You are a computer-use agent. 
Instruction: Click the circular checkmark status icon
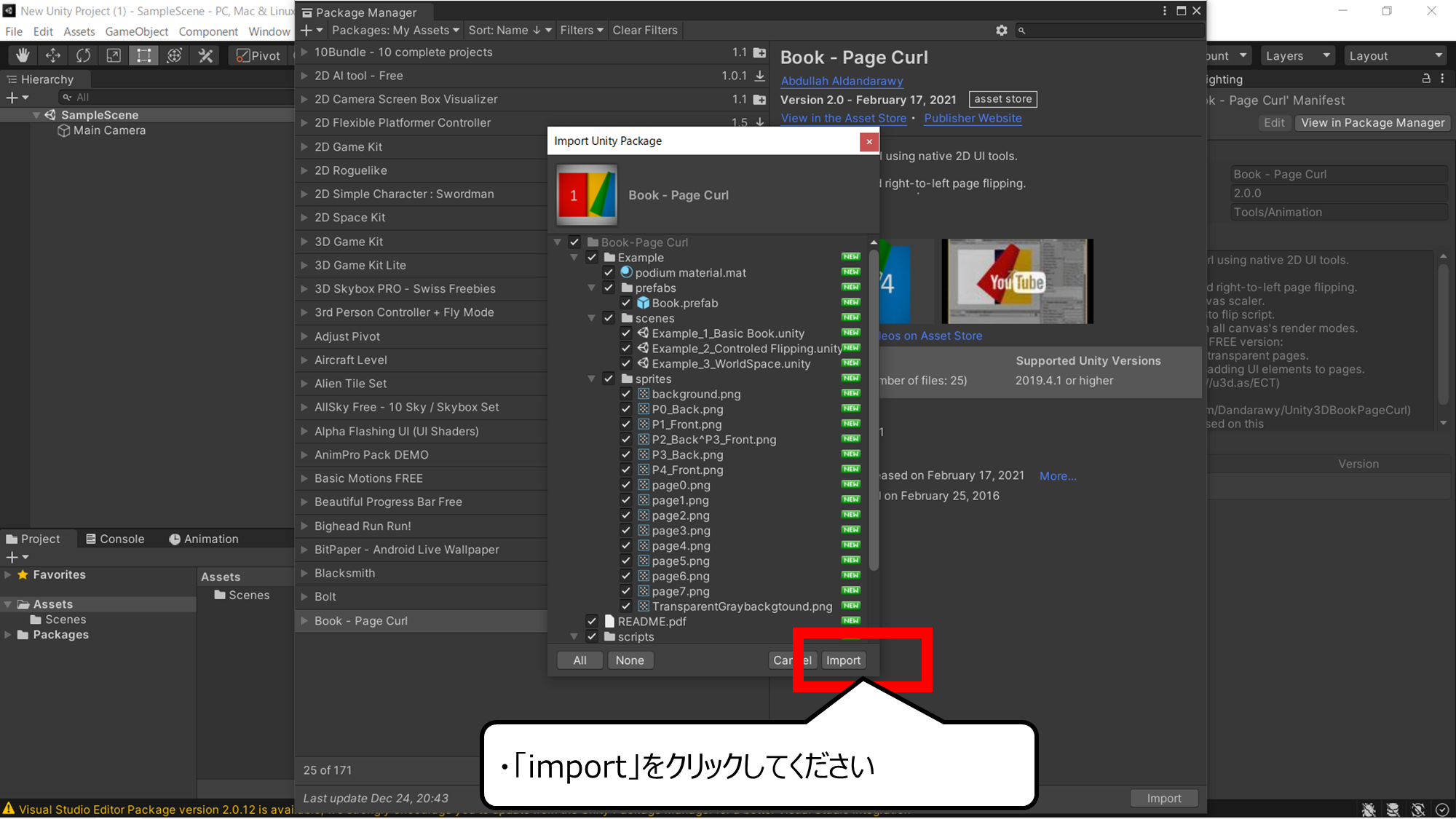[x=1442, y=810]
